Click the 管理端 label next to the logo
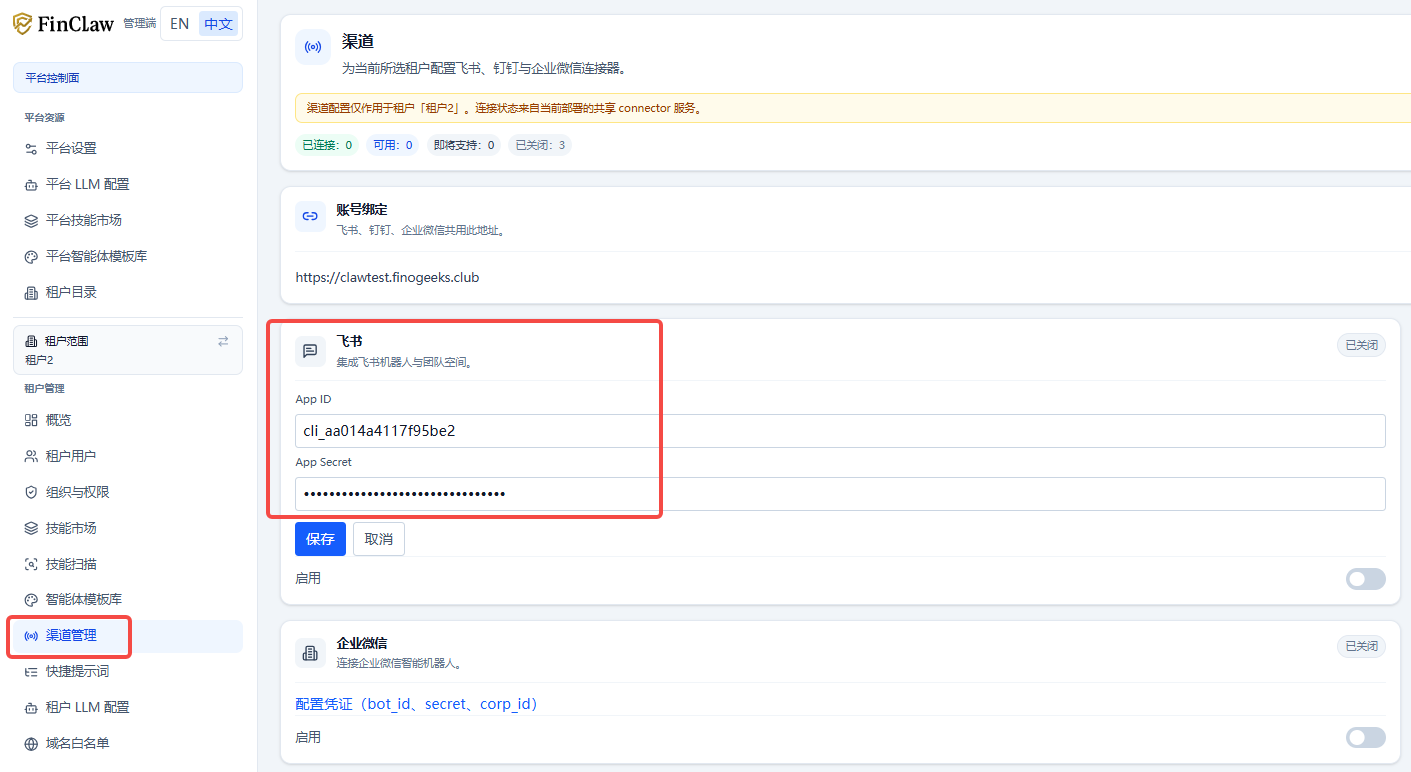Screen dimensions: 1411x772 139,23
